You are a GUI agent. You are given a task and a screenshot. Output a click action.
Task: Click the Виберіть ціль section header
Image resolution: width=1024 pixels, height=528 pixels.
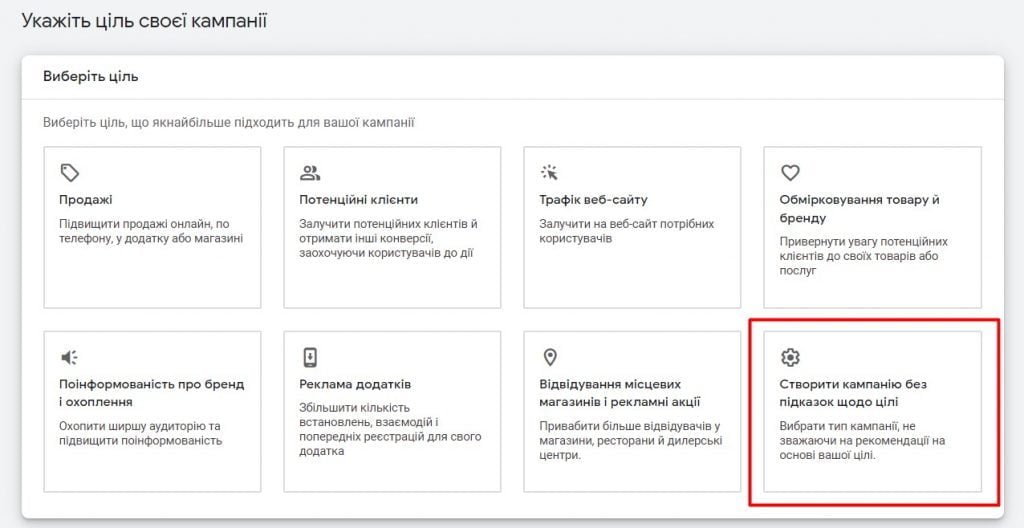[91, 77]
